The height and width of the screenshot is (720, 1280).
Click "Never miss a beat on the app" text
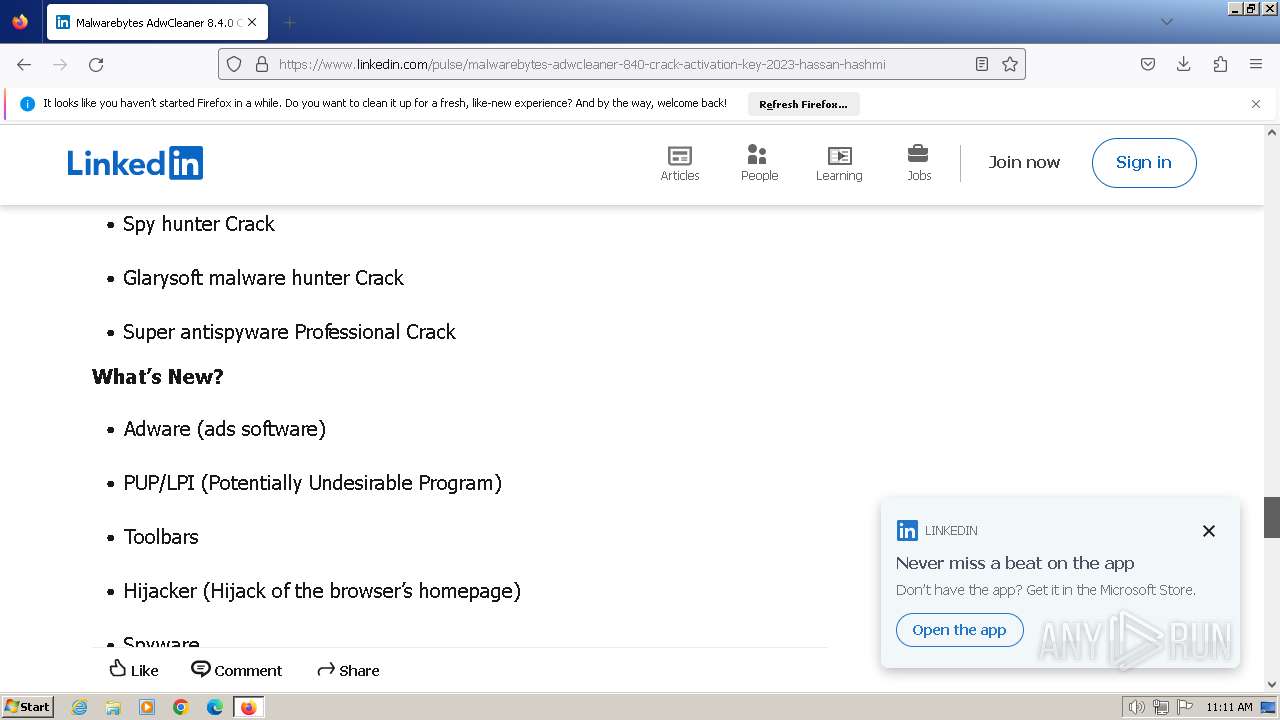point(1015,563)
